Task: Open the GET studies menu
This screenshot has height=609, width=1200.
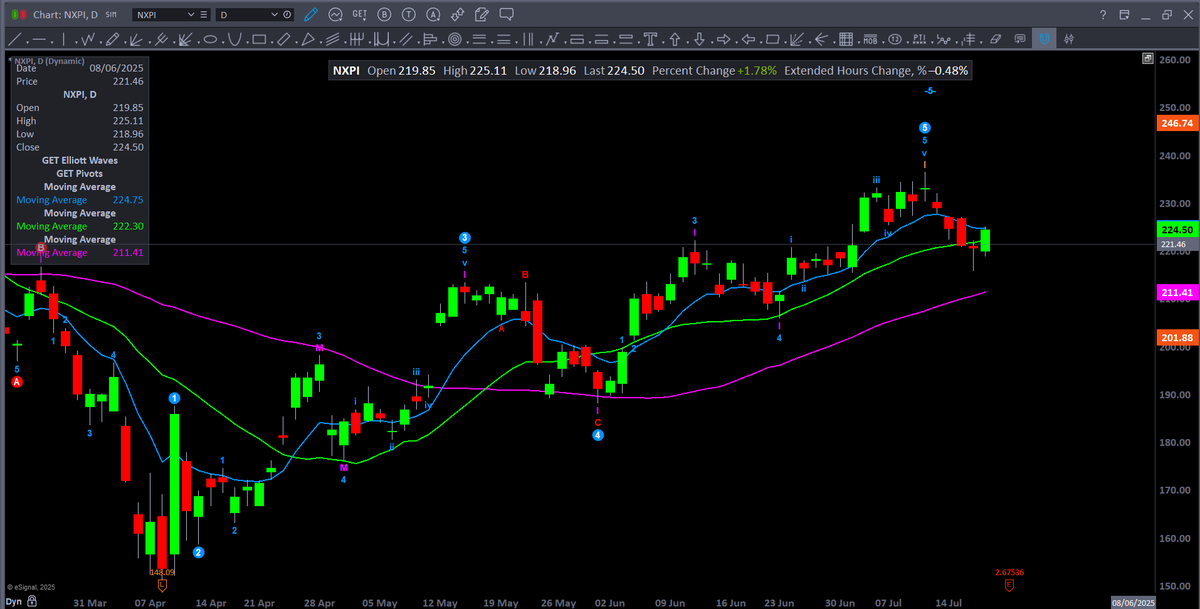Action: coord(359,15)
